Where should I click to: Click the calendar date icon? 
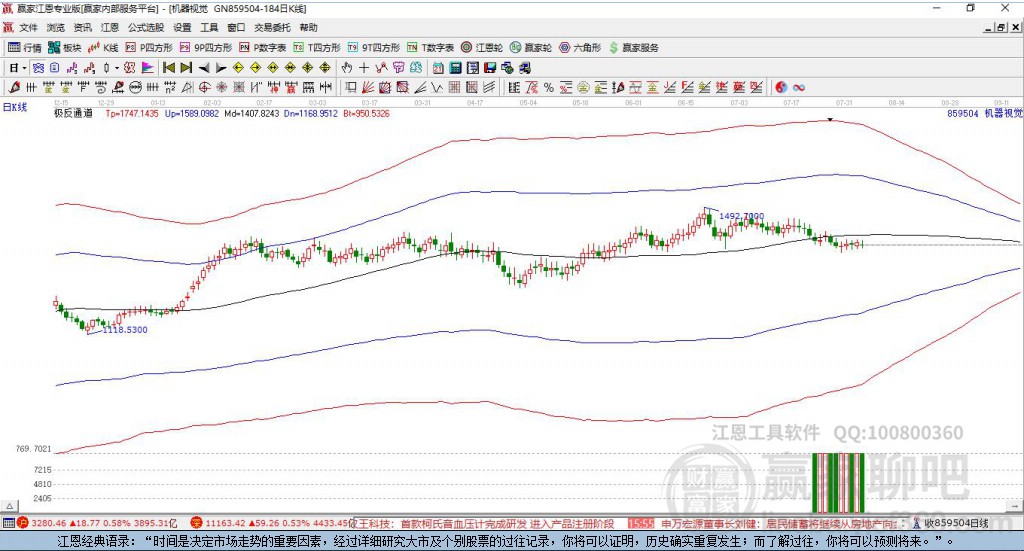coord(438,68)
